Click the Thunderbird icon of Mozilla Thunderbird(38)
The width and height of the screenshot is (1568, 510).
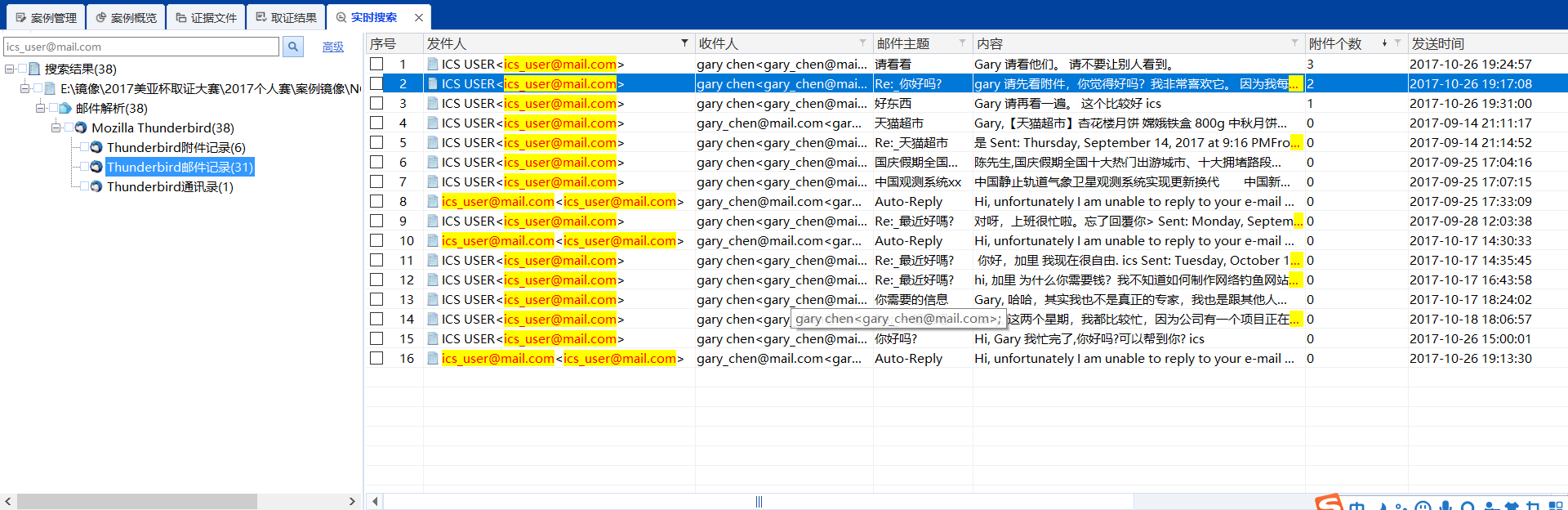click(81, 127)
